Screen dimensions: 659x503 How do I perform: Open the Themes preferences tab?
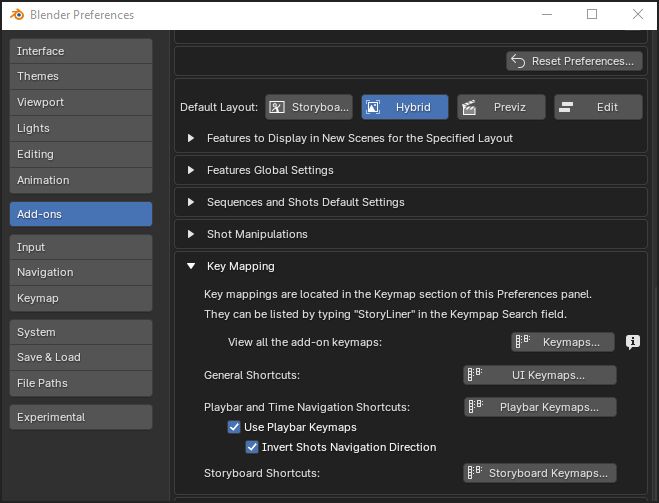81,76
